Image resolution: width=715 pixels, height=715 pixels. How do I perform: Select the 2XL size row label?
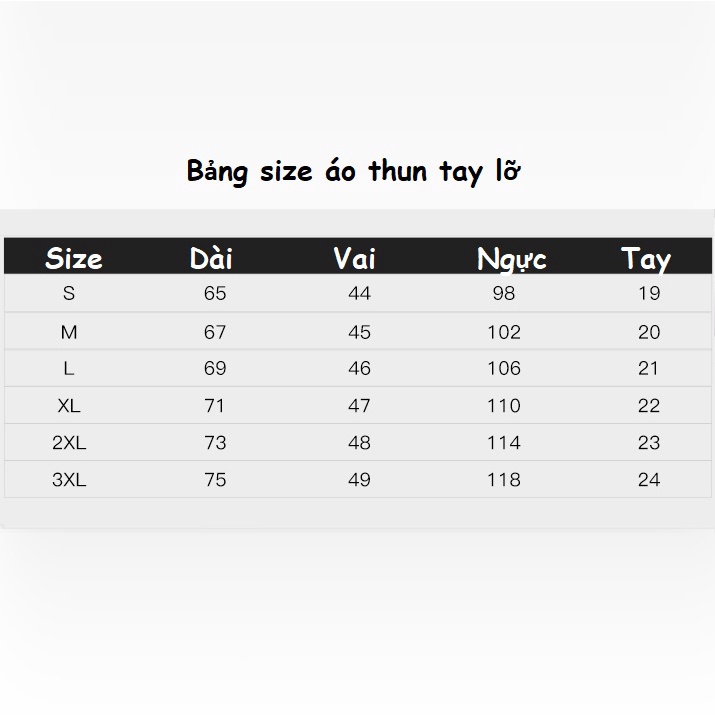click(x=69, y=443)
